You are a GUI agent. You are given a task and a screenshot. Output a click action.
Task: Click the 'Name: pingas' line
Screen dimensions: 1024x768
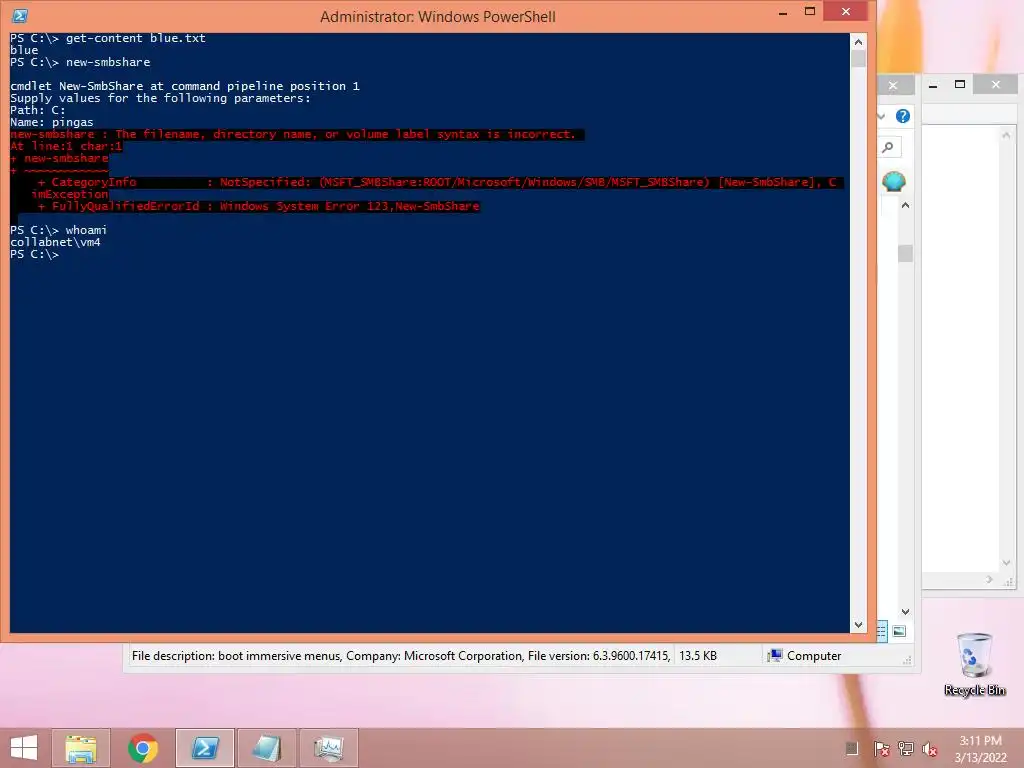[52, 122]
